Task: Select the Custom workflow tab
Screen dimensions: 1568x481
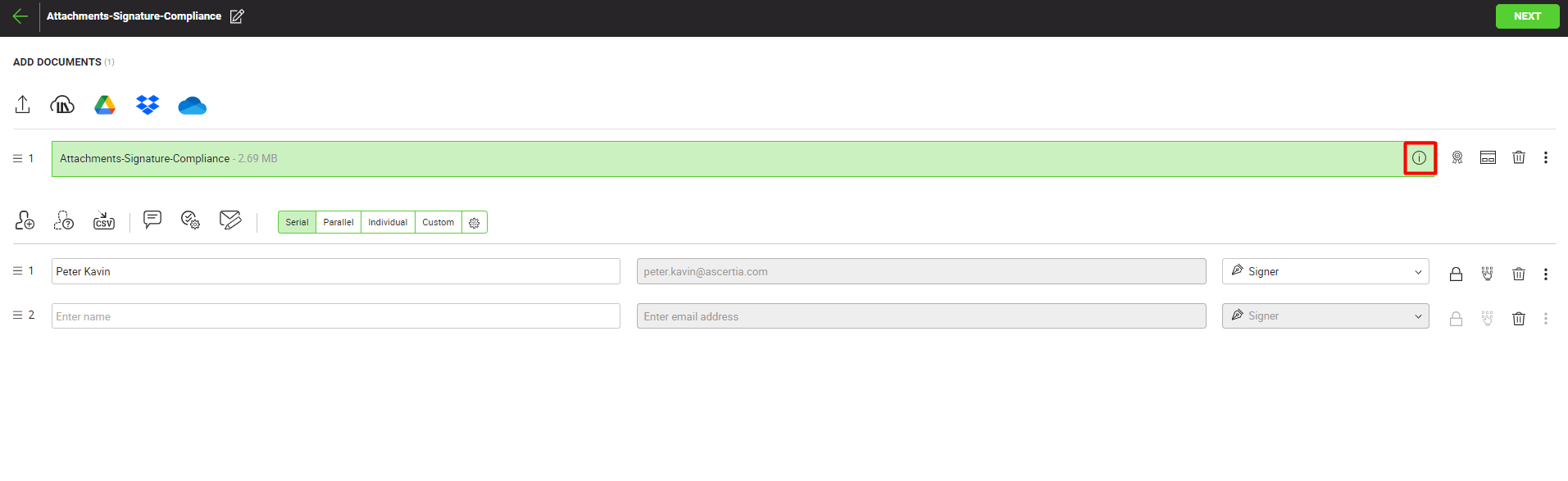Action: point(438,222)
